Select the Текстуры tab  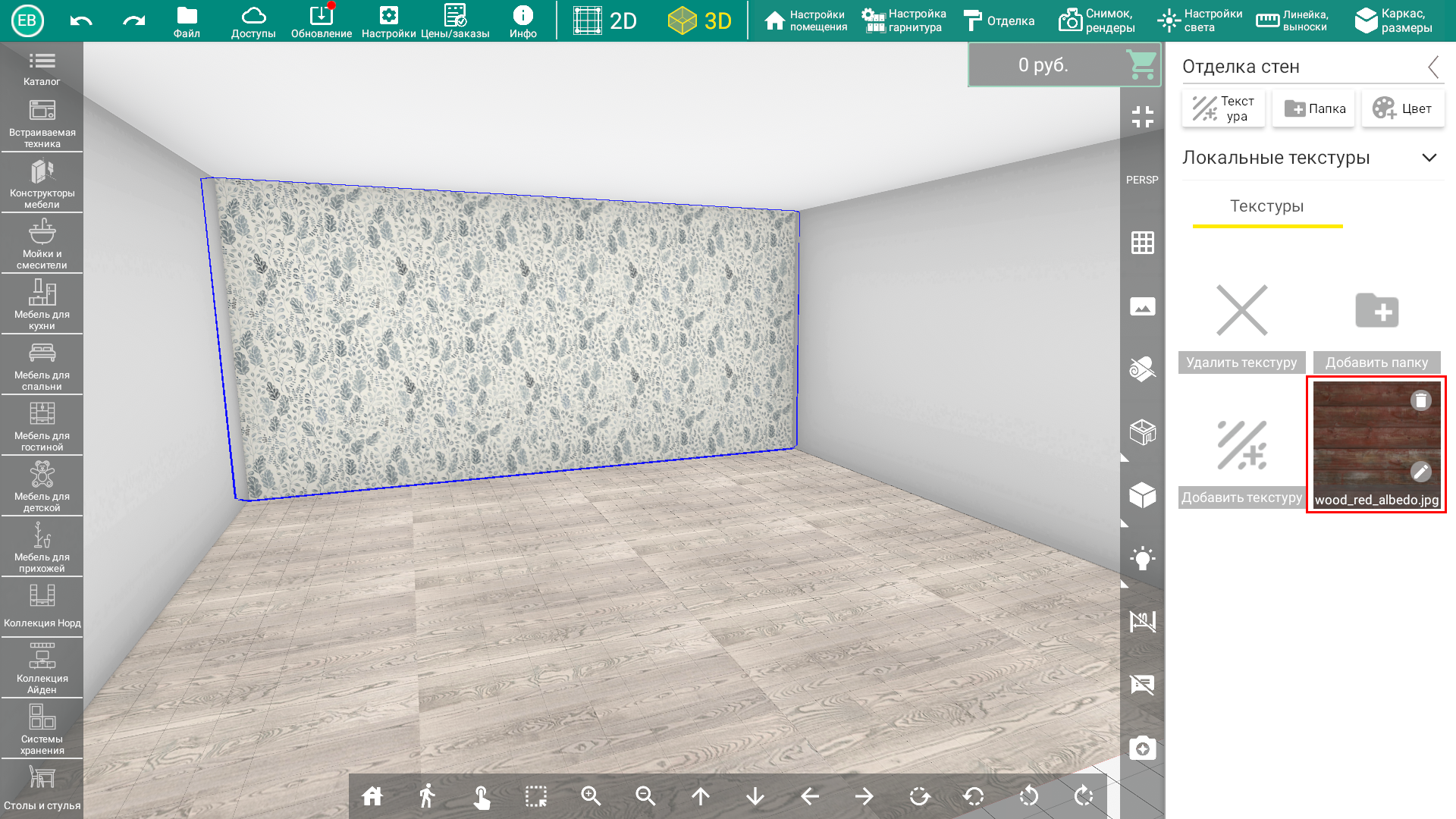[x=1267, y=206]
